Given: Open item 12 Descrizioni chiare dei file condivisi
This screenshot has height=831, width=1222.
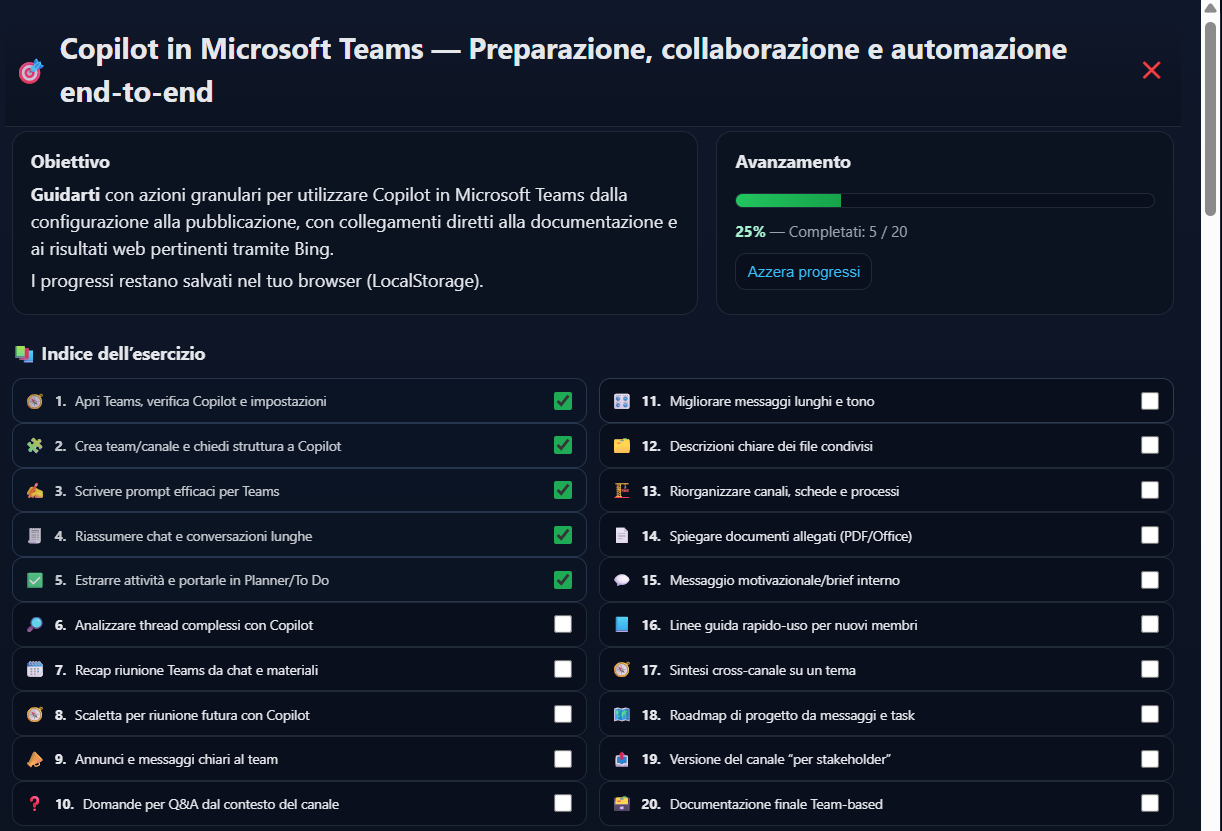Looking at the screenshot, I should tap(886, 446).
